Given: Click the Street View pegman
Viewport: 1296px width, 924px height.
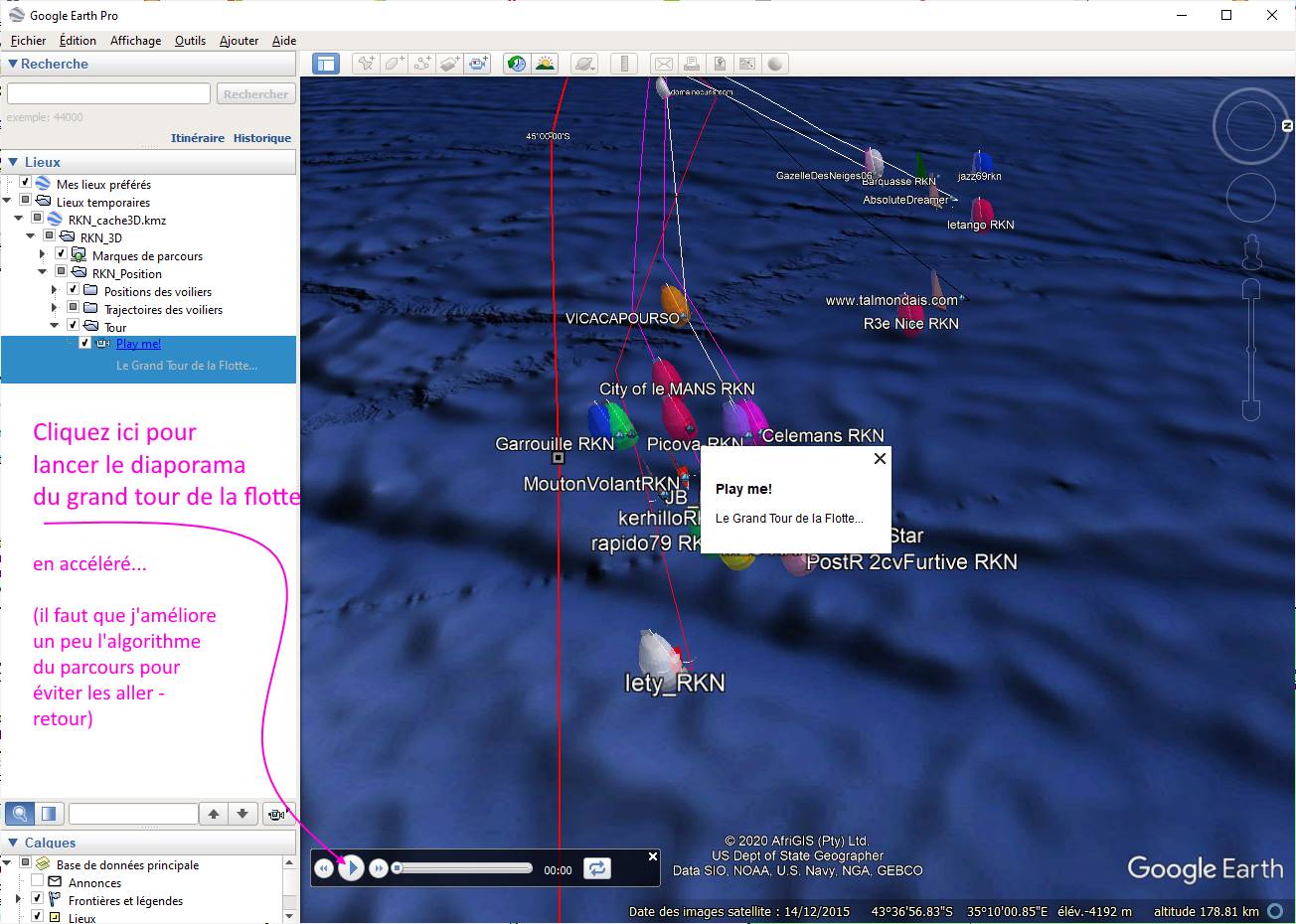Looking at the screenshot, I should pyautogui.click(x=1251, y=251).
